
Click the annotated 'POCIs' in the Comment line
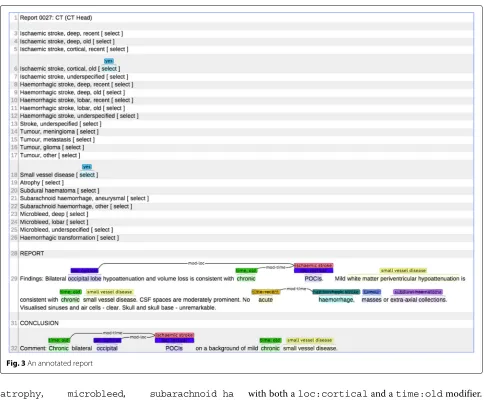point(174,348)
